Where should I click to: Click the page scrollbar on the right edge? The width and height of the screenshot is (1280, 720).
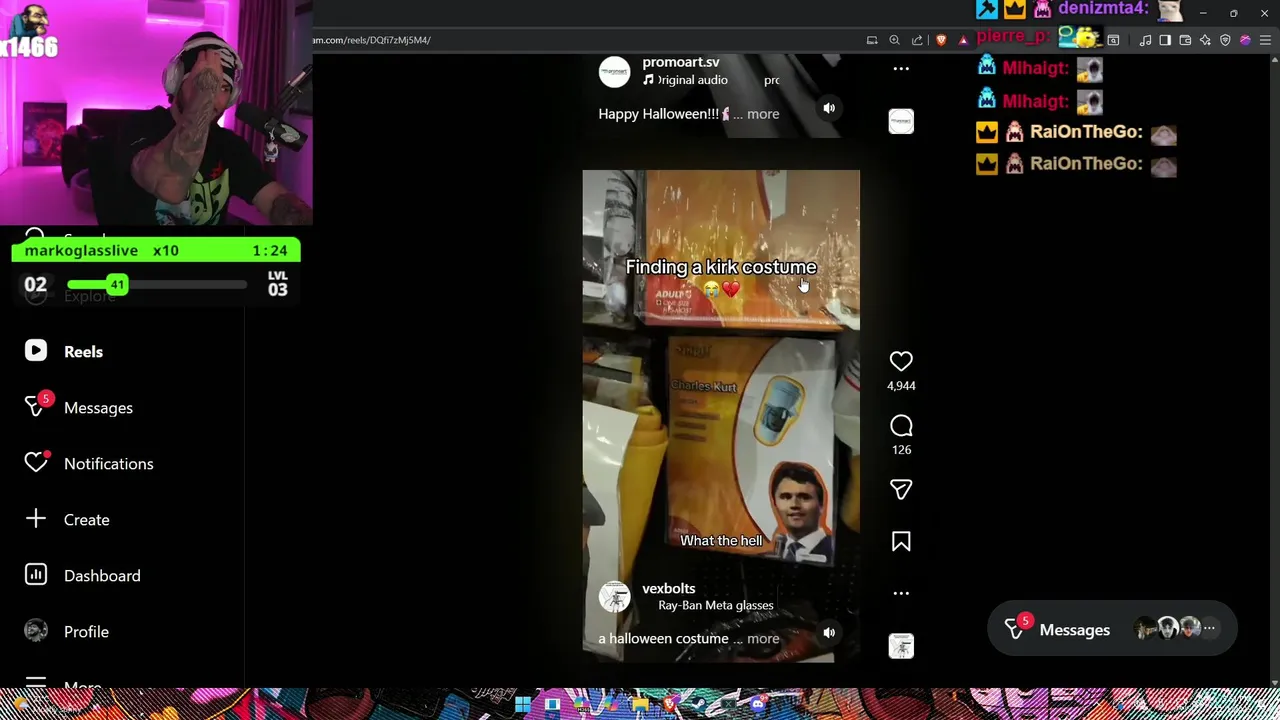point(1274,370)
